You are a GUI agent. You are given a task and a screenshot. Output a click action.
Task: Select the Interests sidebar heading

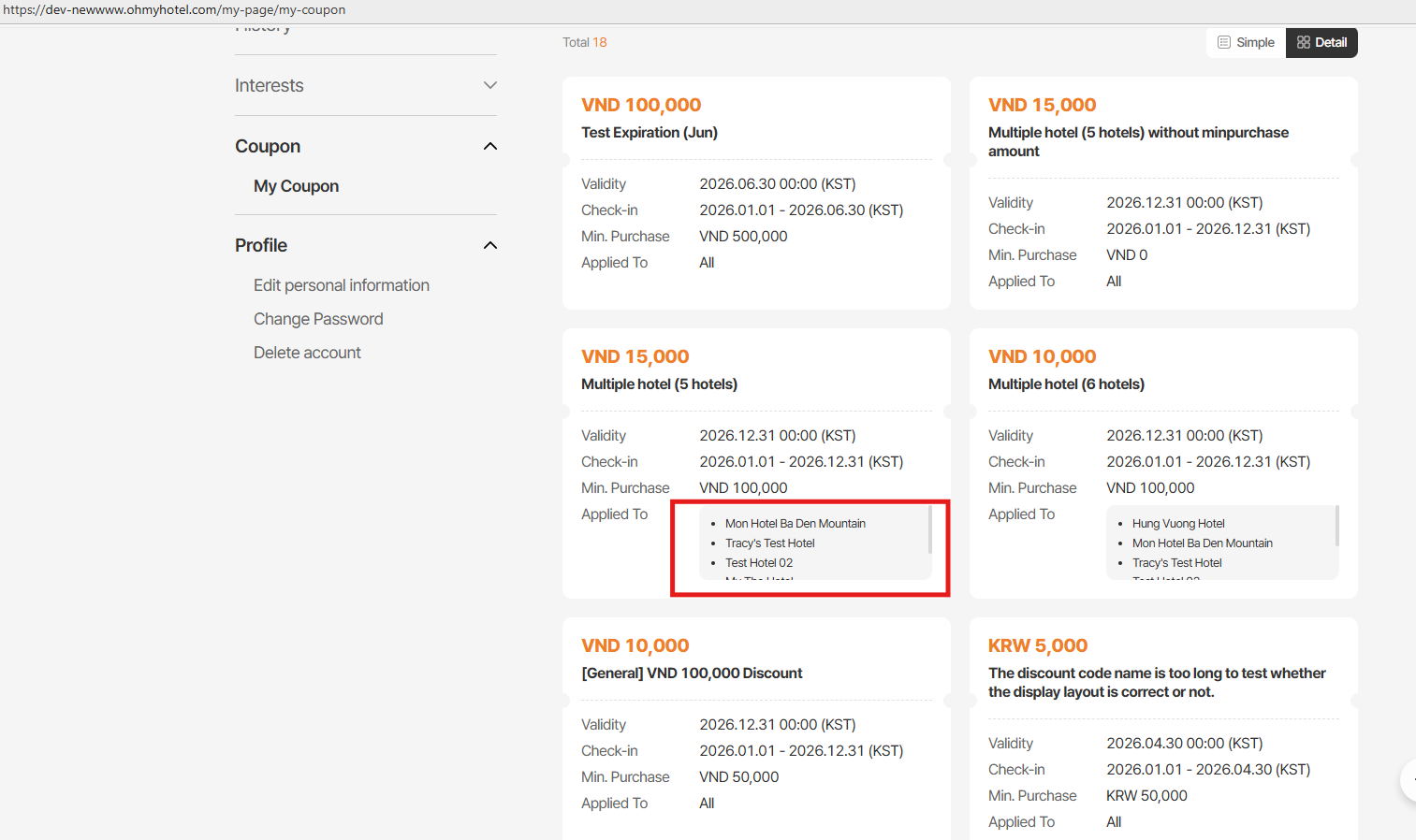(x=270, y=85)
